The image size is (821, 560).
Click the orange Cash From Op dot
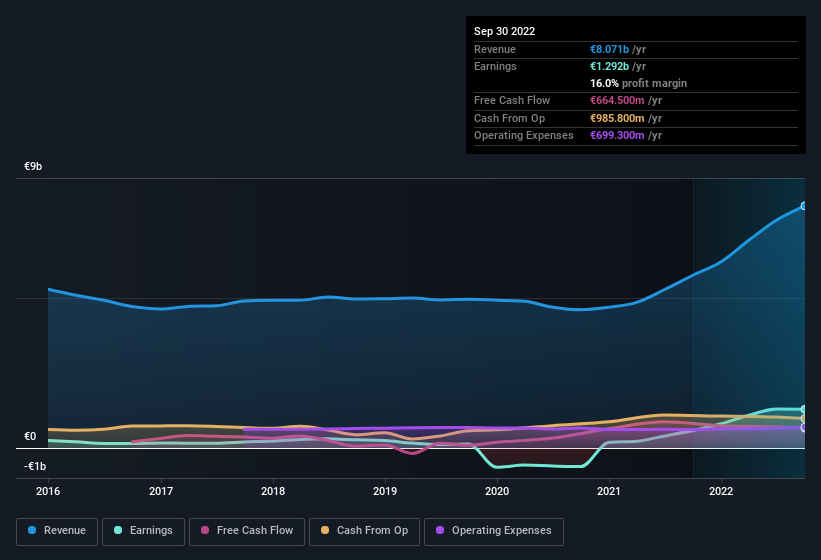[x=325, y=530]
